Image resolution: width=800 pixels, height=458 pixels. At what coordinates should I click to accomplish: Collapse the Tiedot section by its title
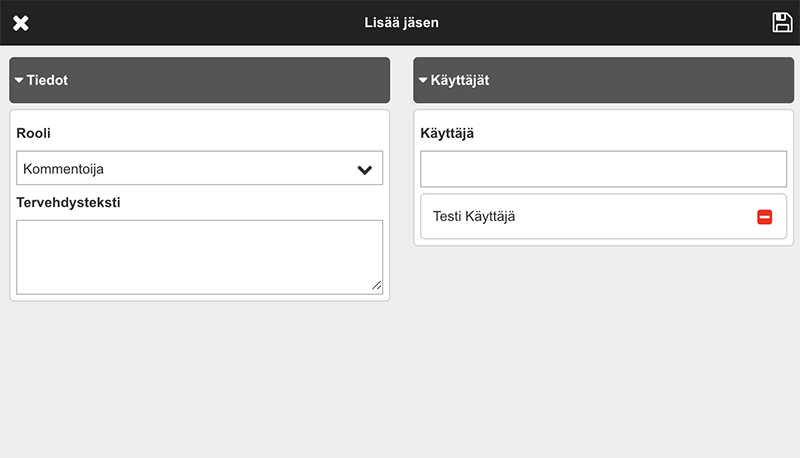point(48,80)
